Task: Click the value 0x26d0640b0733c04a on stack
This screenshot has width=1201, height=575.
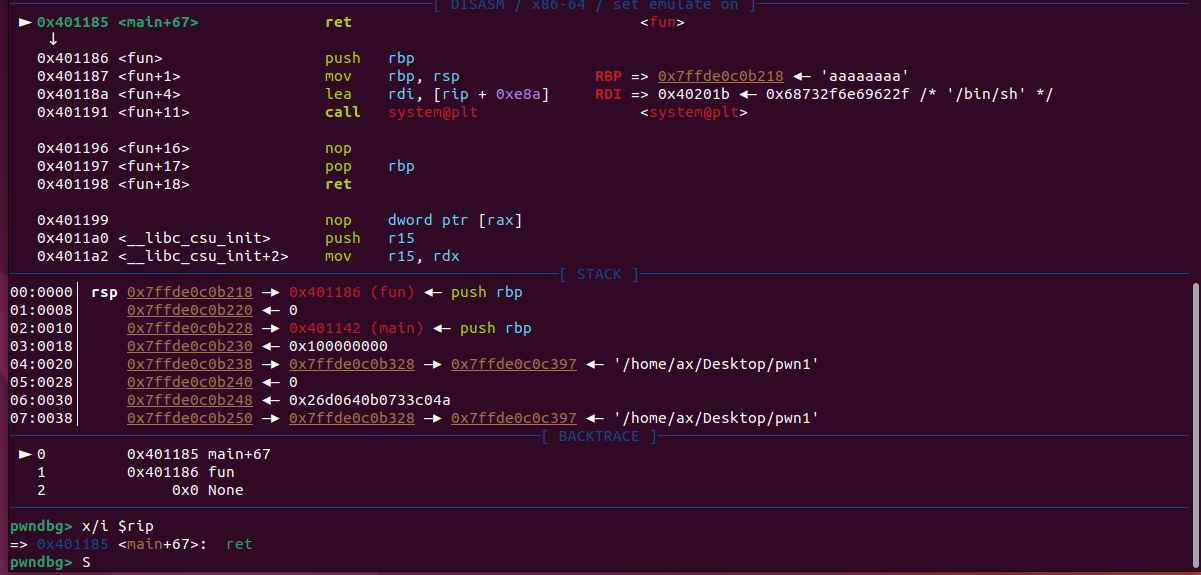Action: click(369, 400)
